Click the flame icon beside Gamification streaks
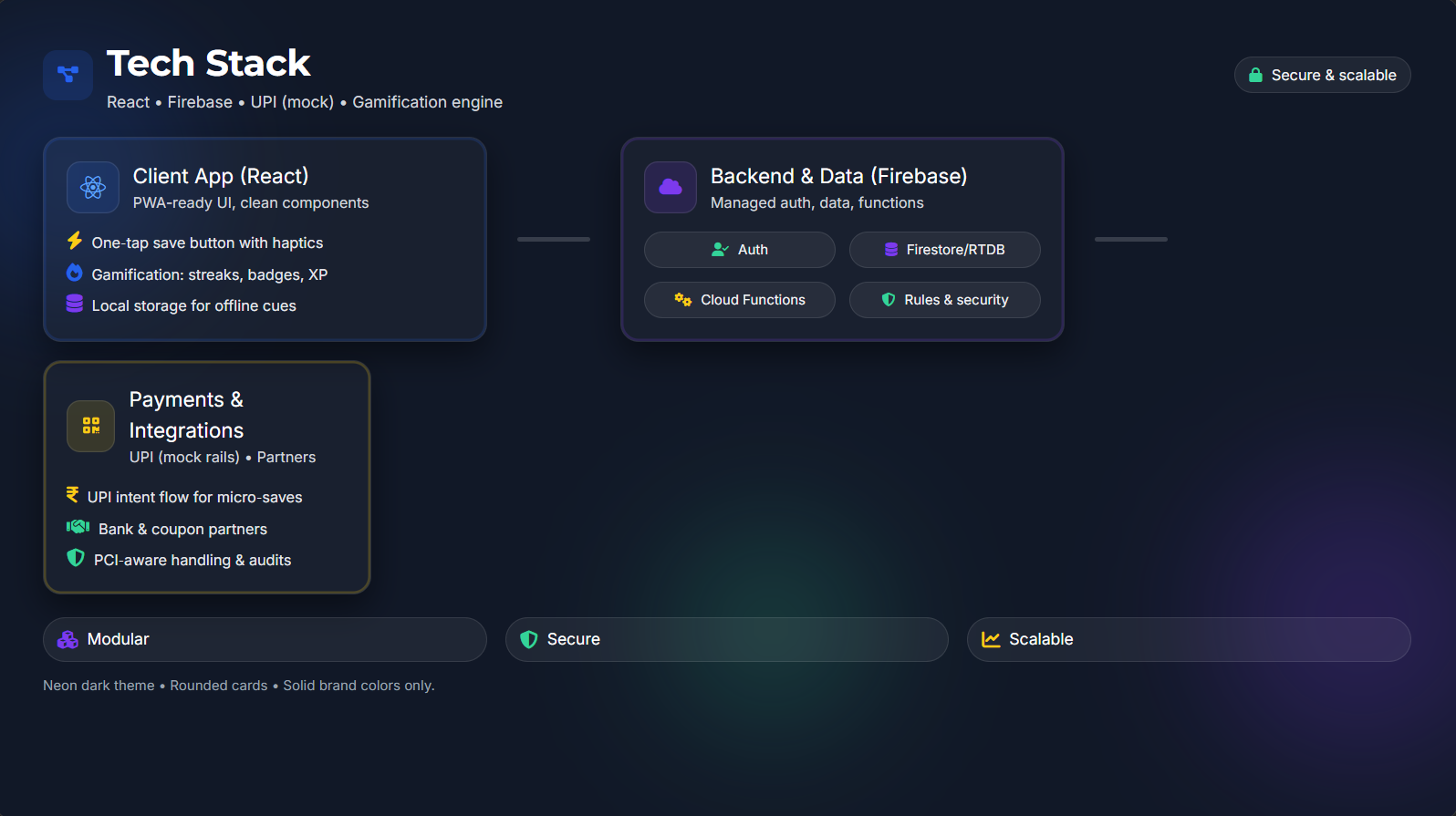Screen dimensions: 1456x816 point(75,273)
